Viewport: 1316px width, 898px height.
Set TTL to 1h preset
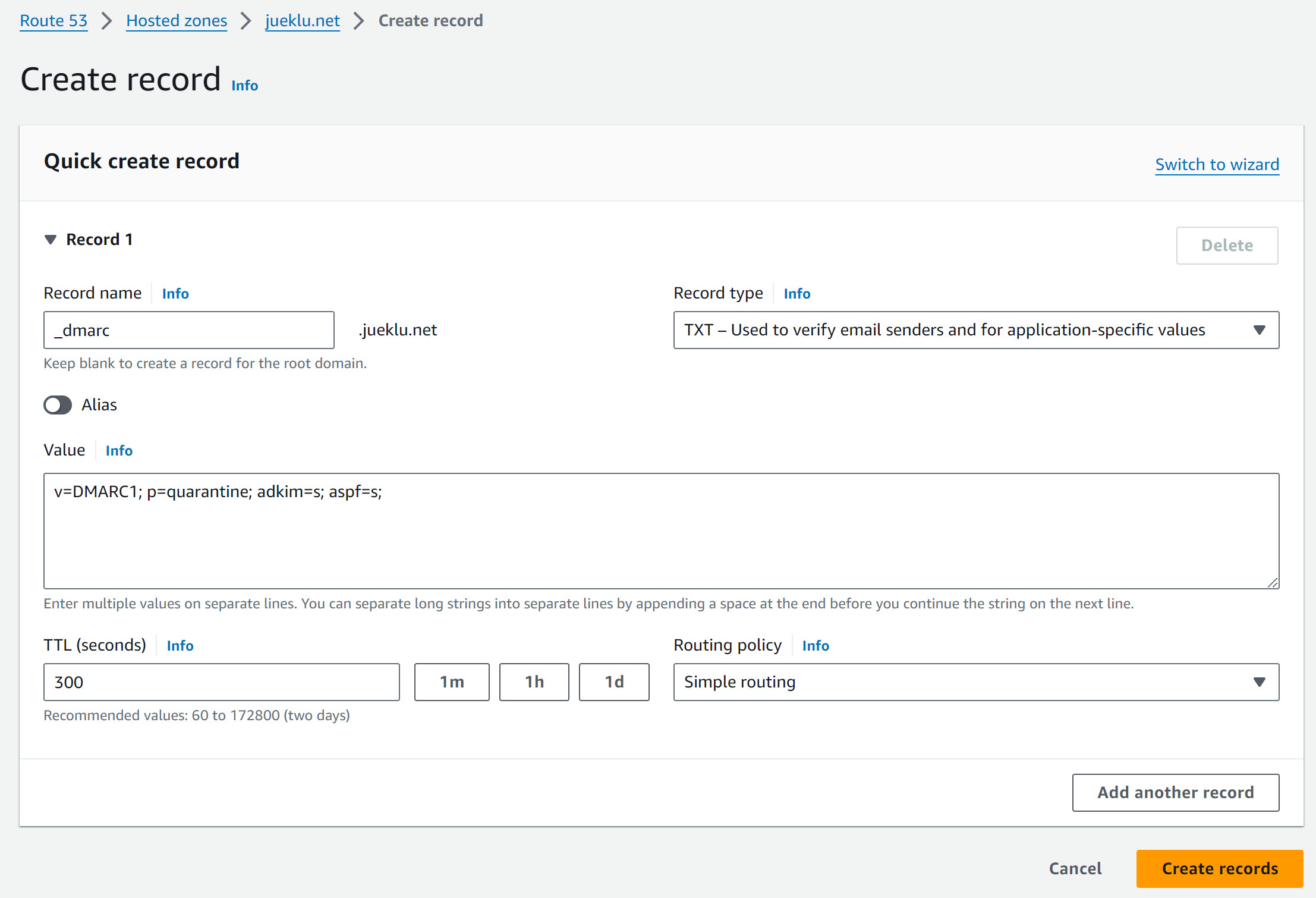click(x=534, y=682)
